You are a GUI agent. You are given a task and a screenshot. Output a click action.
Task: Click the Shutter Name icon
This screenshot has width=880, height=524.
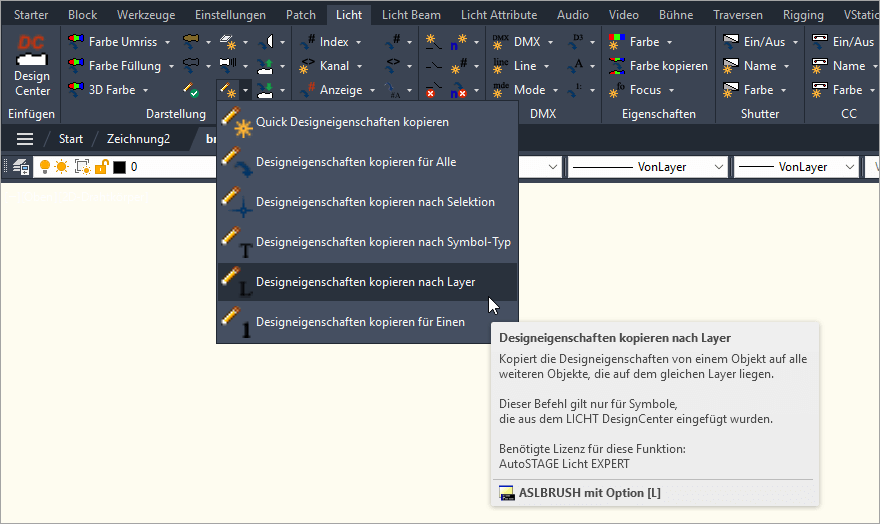(x=731, y=66)
